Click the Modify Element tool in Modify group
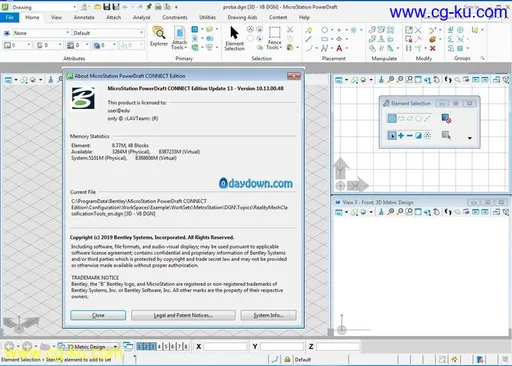Screen dimensions: 512x366 click(409, 30)
